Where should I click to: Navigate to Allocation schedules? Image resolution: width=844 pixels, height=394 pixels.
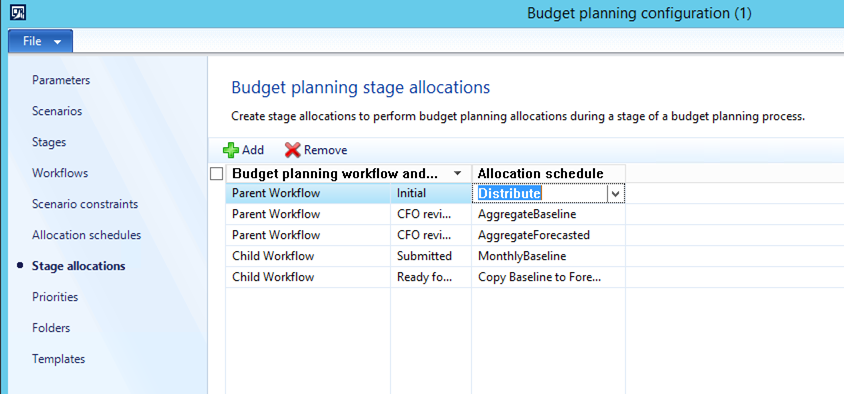coord(87,235)
